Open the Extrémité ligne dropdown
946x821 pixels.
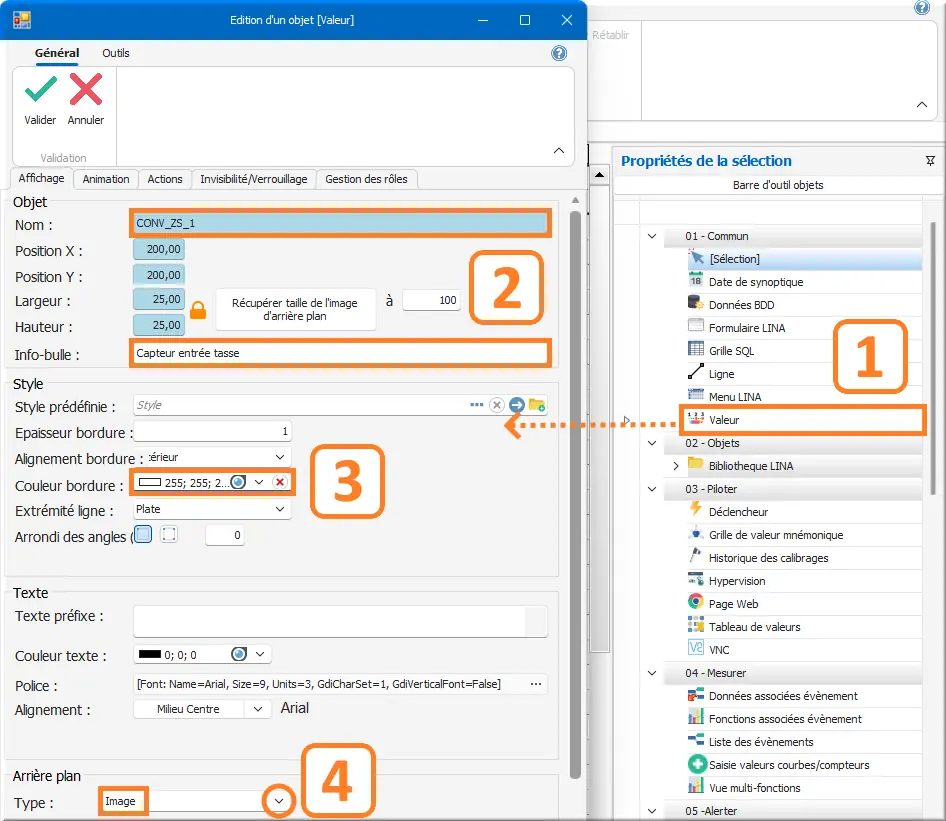(x=280, y=509)
